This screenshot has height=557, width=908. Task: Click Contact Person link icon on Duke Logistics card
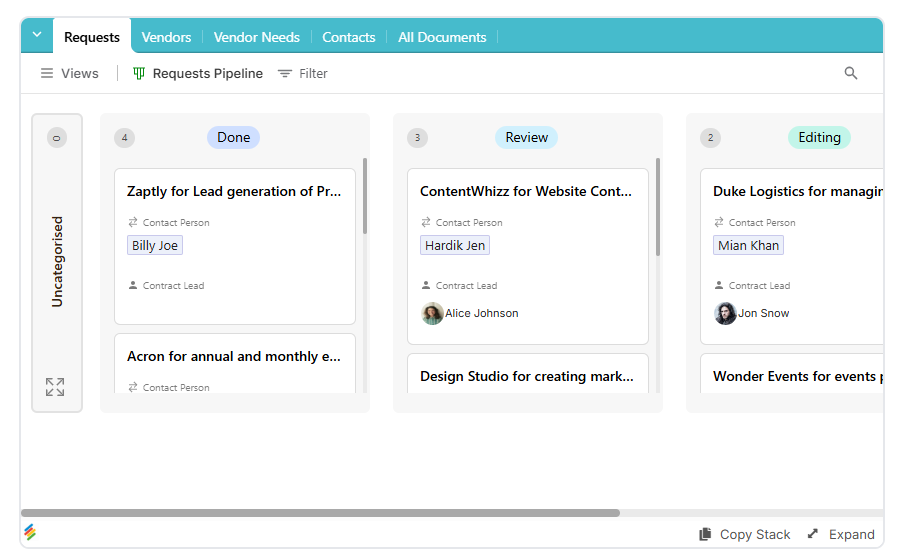coord(719,222)
